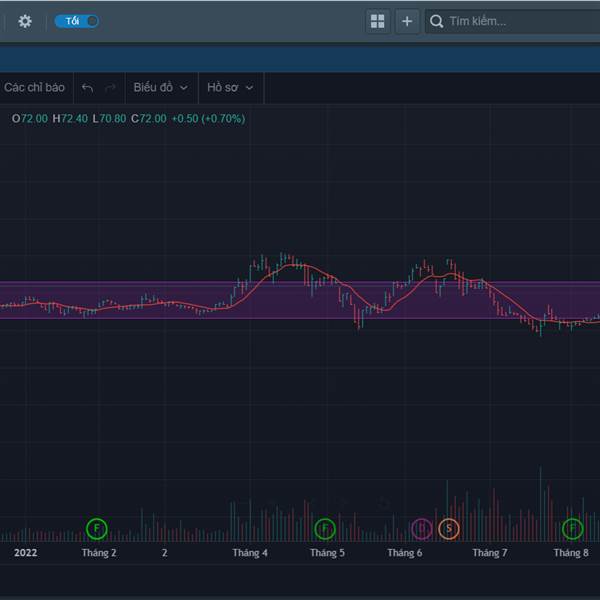Click the Tháng 4 label on time axis
The image size is (600, 600).
[x=250, y=553]
